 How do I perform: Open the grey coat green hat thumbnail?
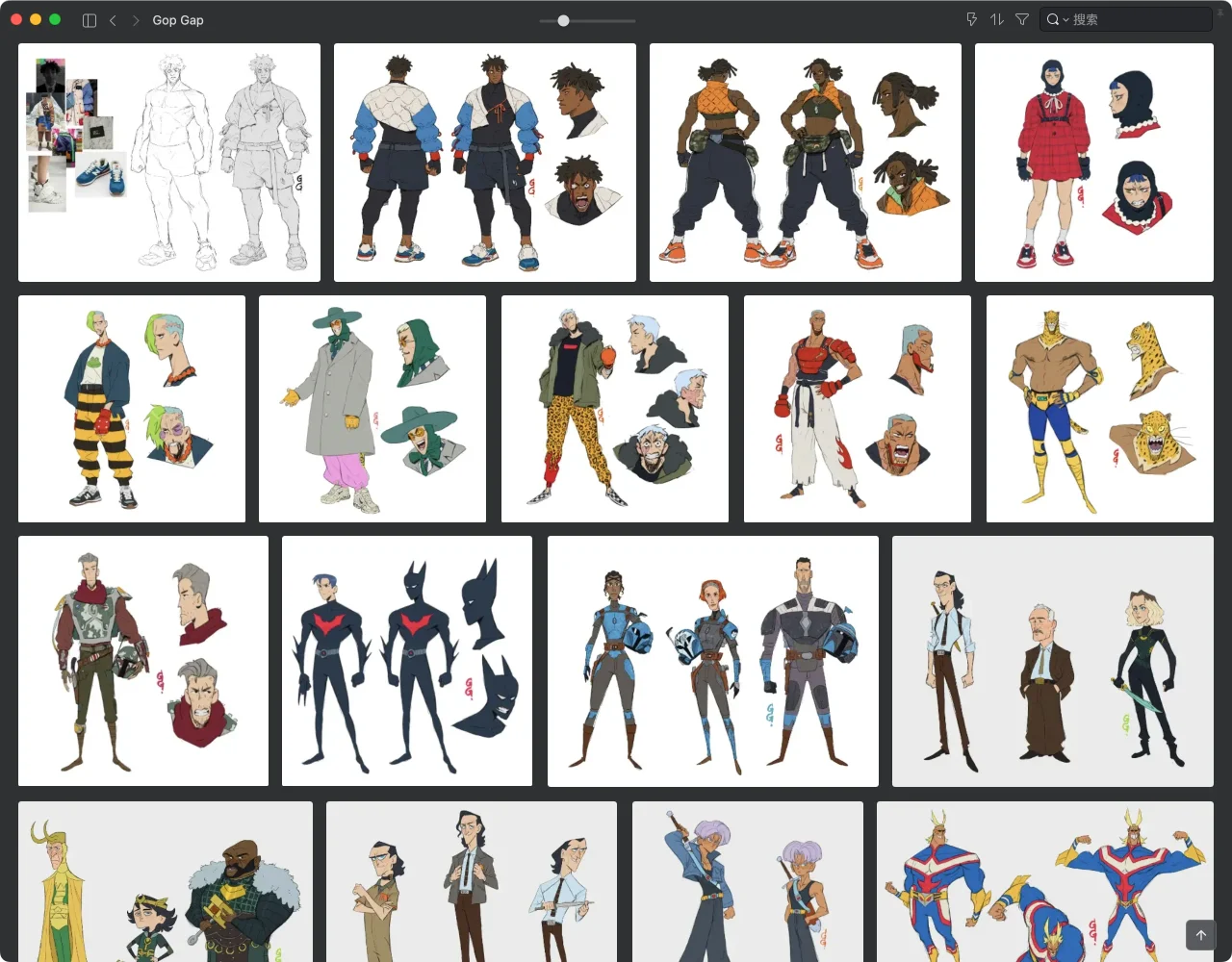372,409
